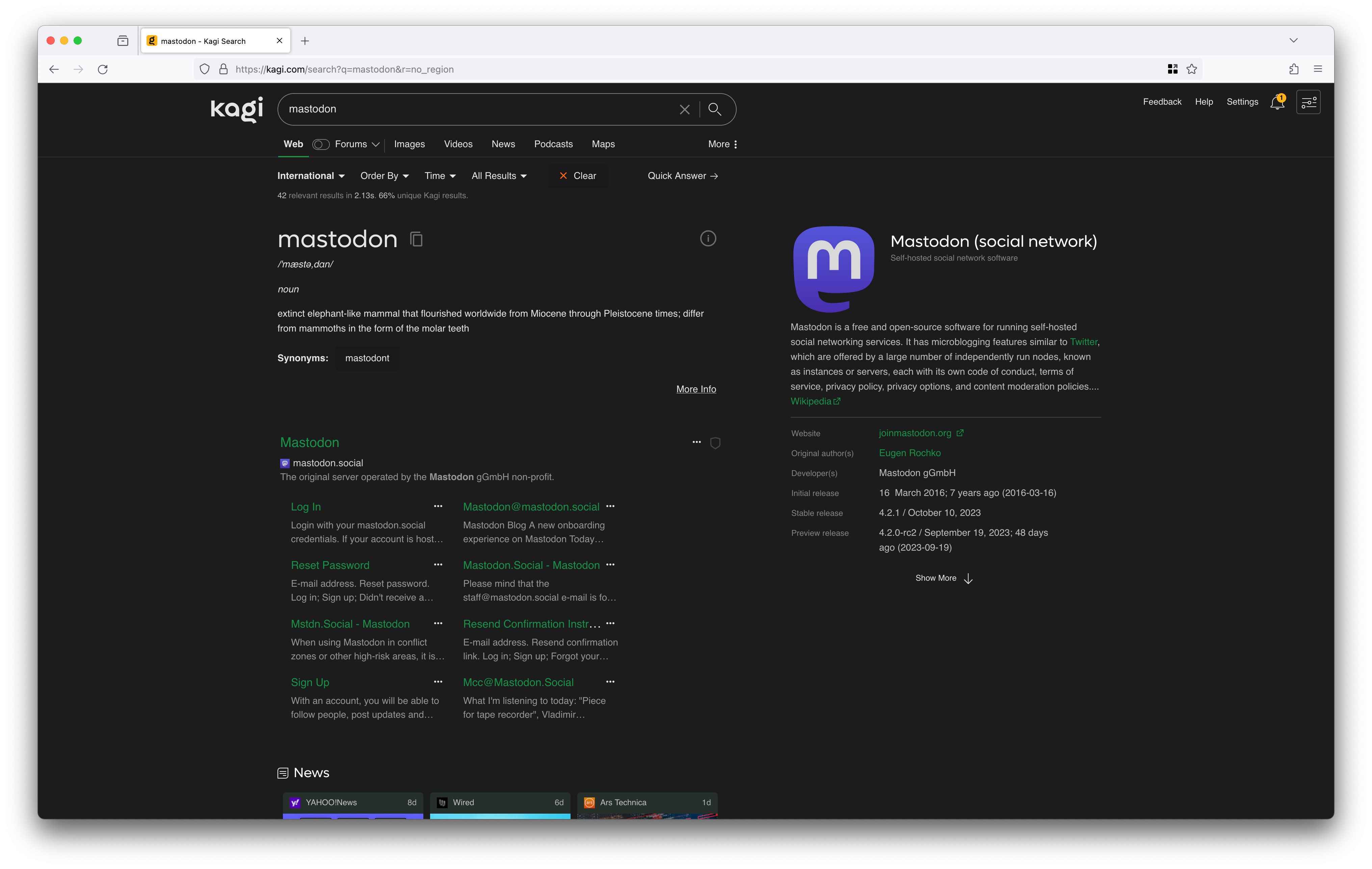This screenshot has height=869, width=1372.
Task: Open the All Results dropdown
Action: tap(499, 176)
